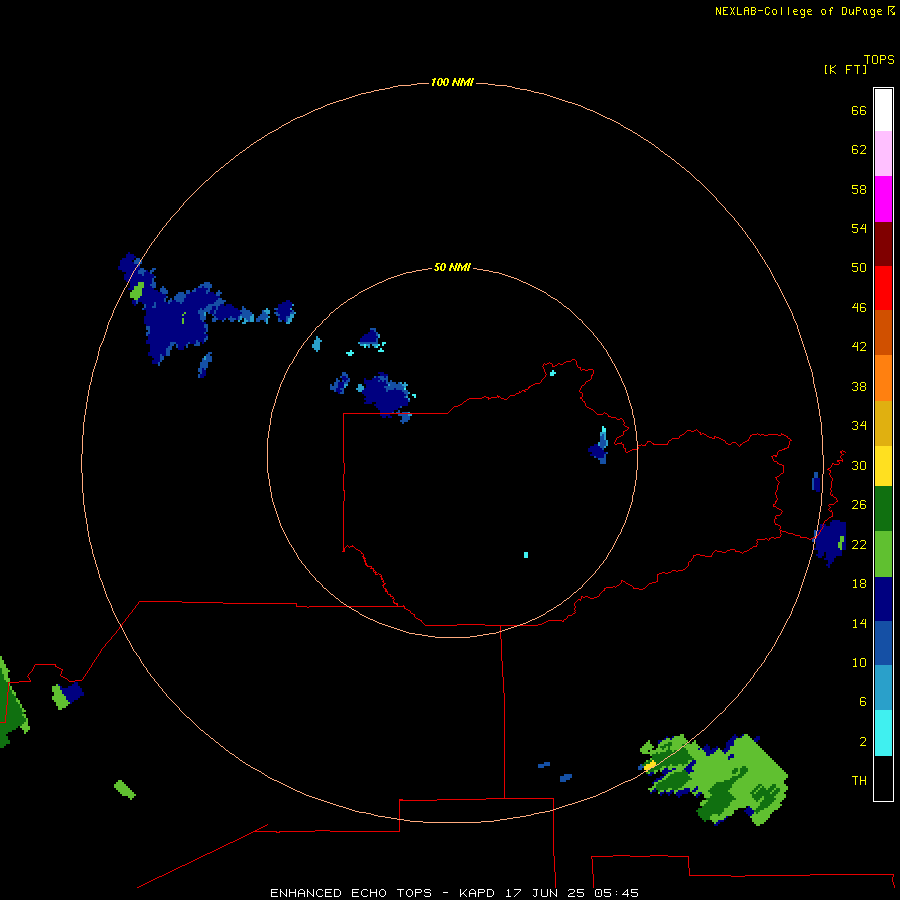Click the dark red legend swatch
900x900 pixels.
(883, 243)
